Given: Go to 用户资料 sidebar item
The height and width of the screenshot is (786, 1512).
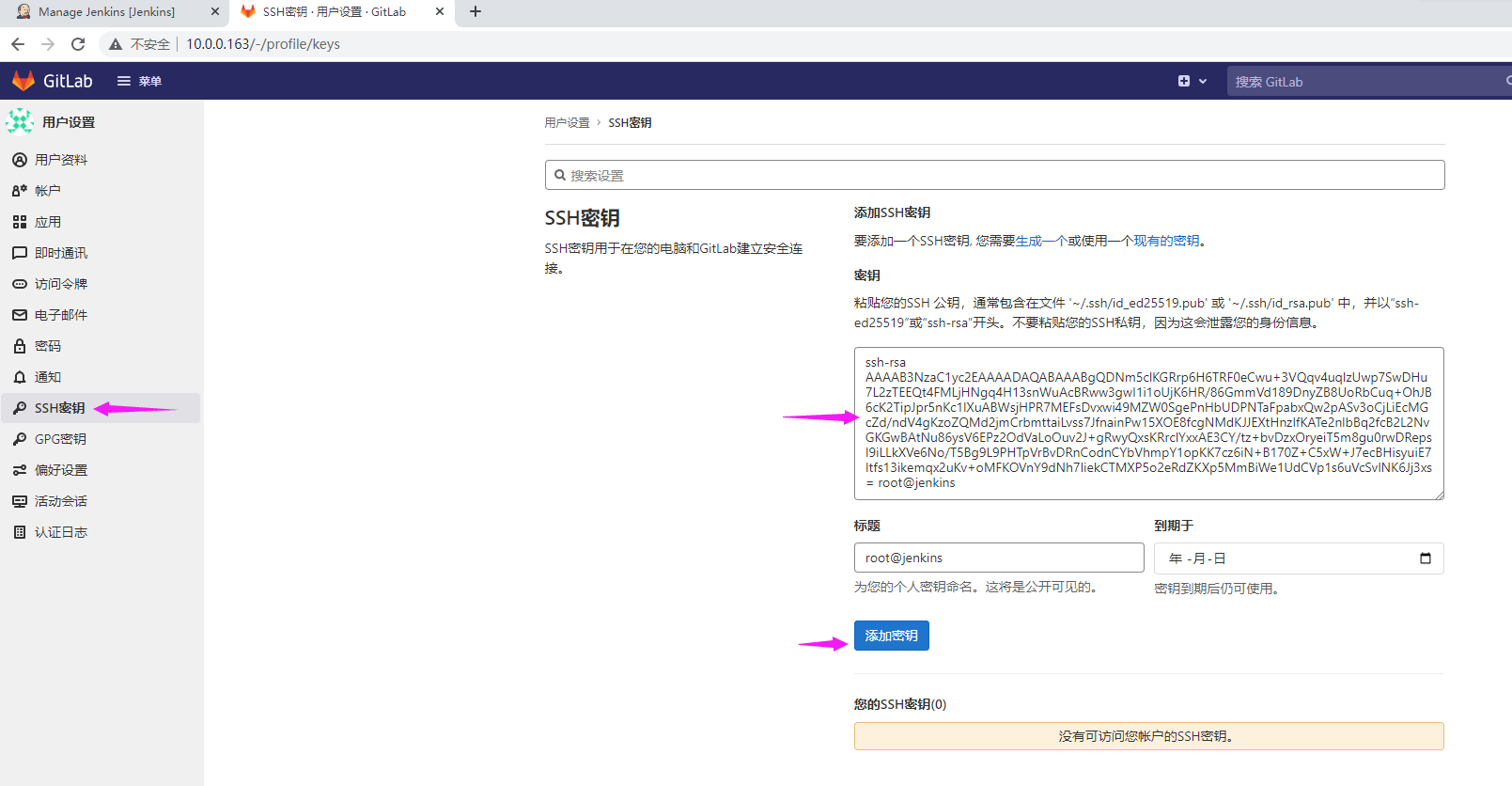Looking at the screenshot, I should click(101, 160).
